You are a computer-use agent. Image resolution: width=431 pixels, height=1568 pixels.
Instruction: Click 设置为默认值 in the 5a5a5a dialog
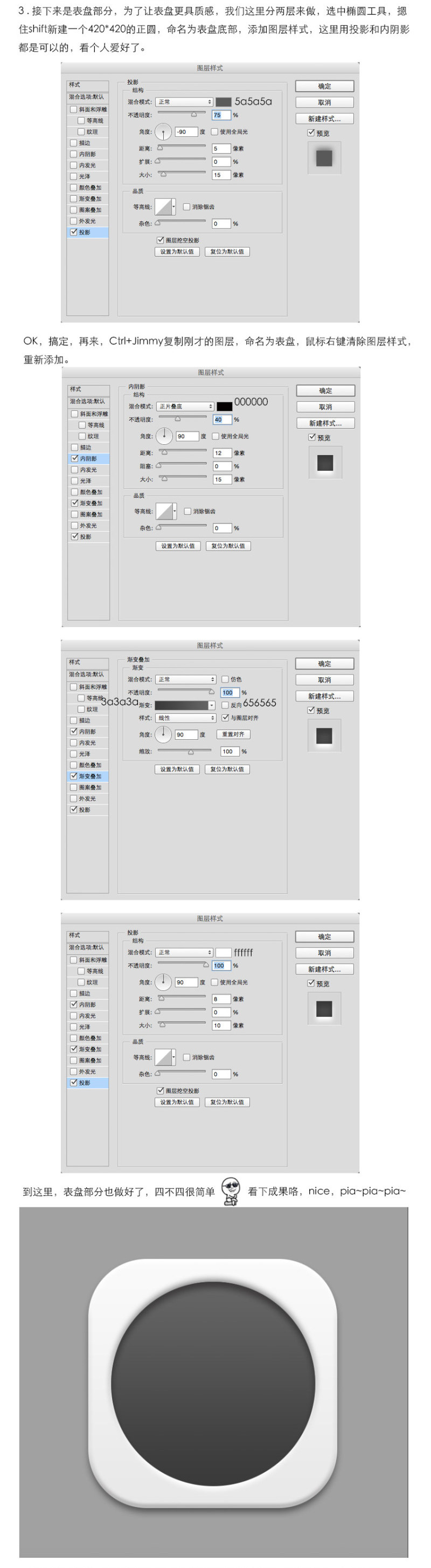[x=177, y=251]
